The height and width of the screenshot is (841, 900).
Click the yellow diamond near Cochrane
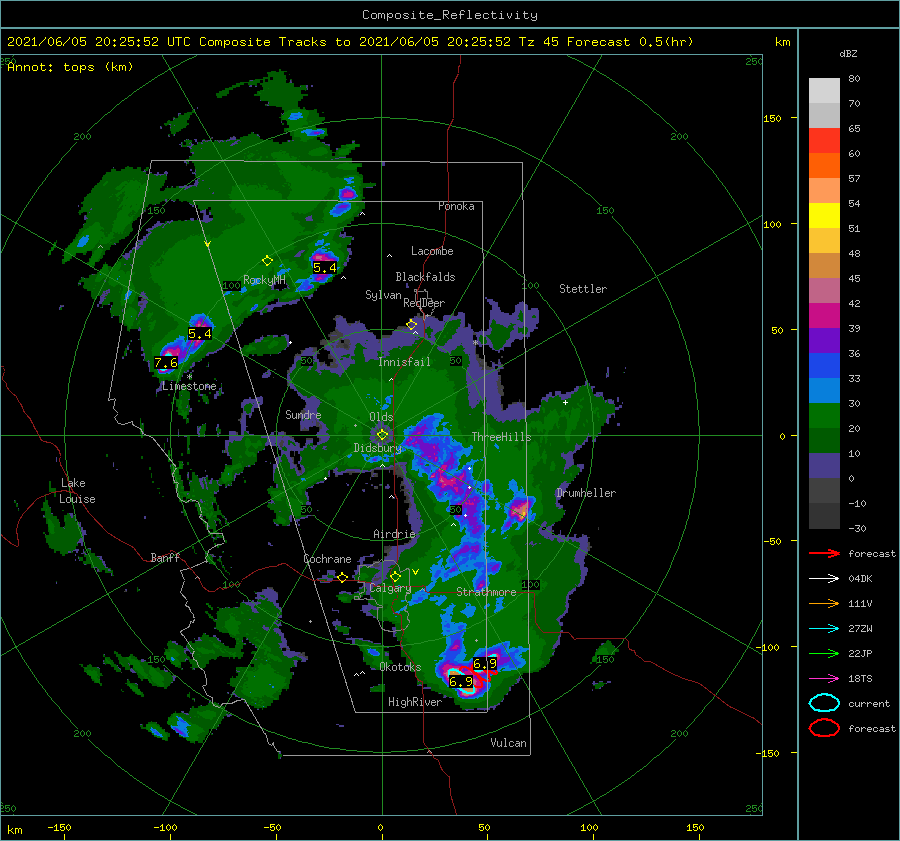click(342, 577)
